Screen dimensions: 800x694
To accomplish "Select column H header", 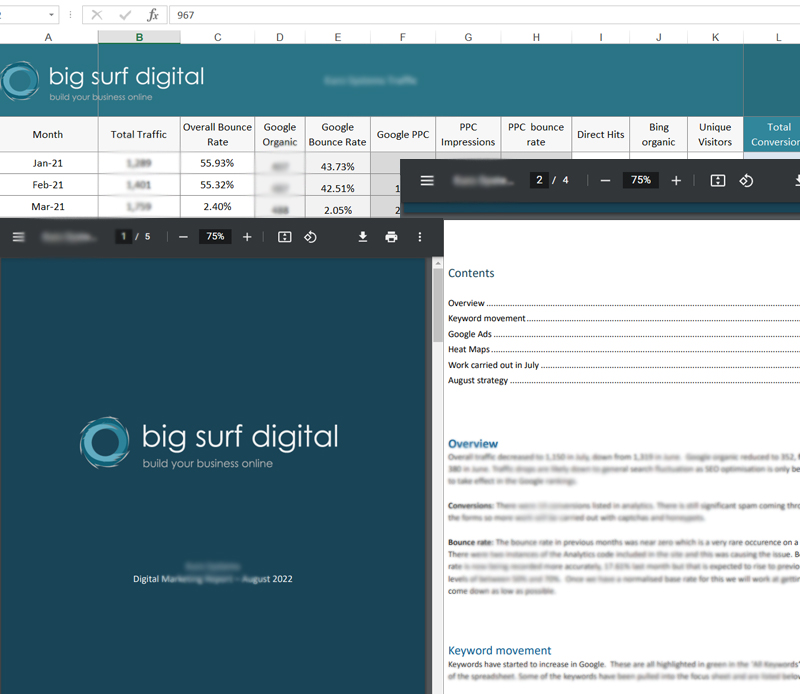I will click(x=536, y=37).
